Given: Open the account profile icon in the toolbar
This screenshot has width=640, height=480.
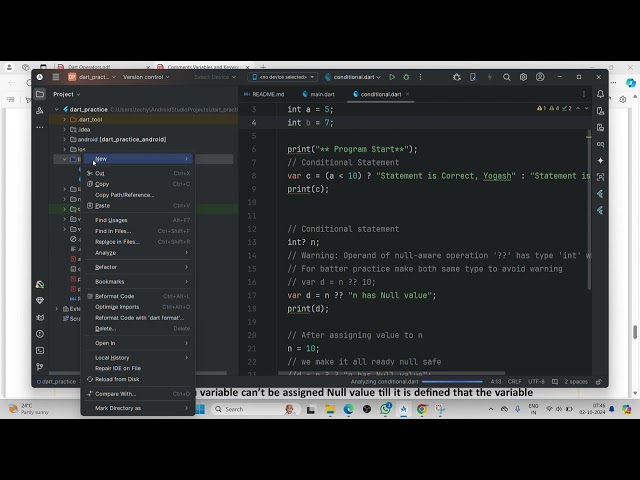Looking at the screenshot, I should (540, 77).
